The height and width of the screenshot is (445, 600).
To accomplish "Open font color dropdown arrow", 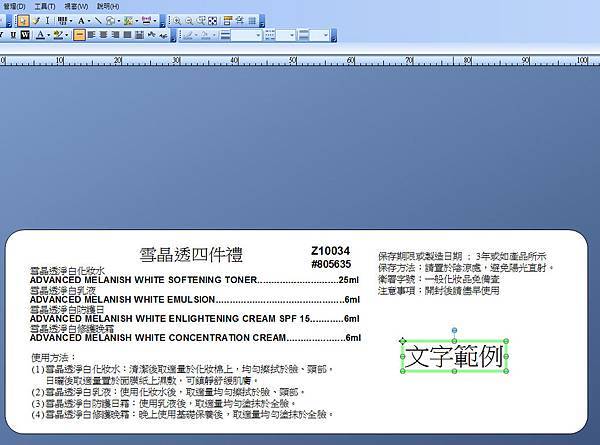I will (49, 36).
